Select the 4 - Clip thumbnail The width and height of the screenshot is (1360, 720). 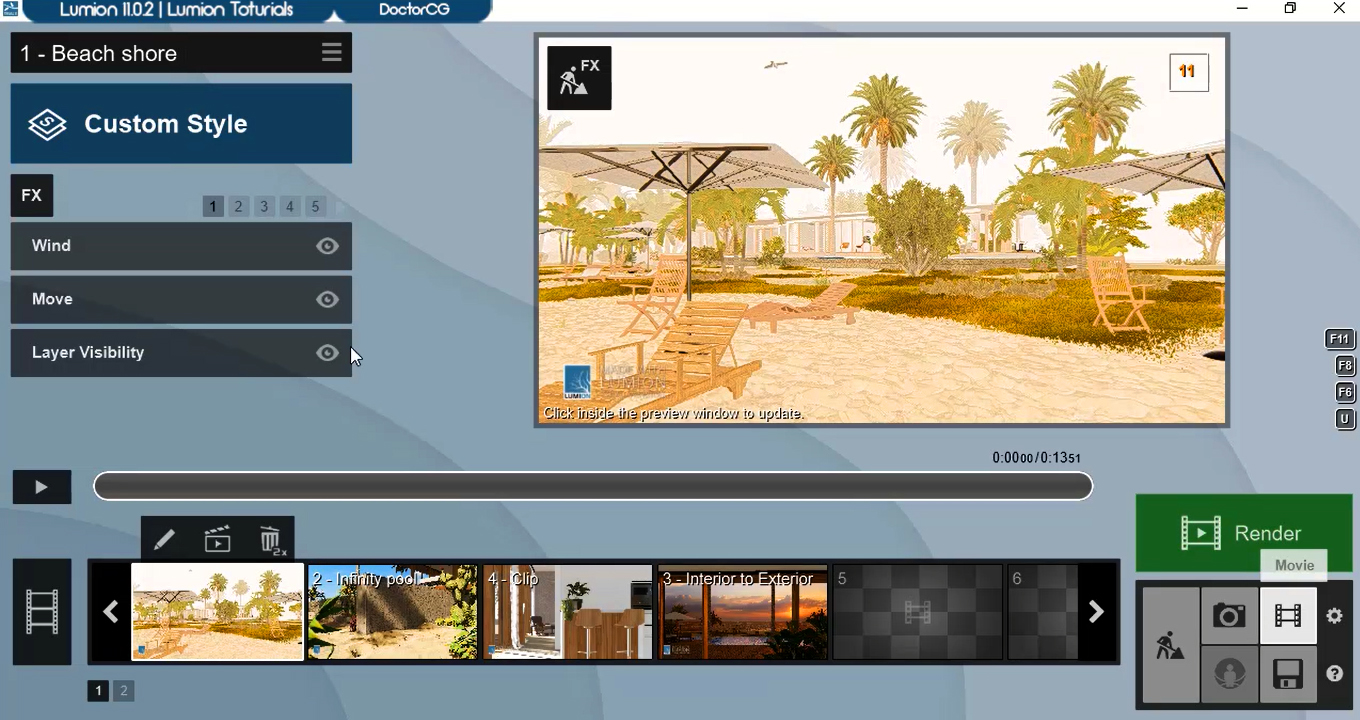point(568,612)
